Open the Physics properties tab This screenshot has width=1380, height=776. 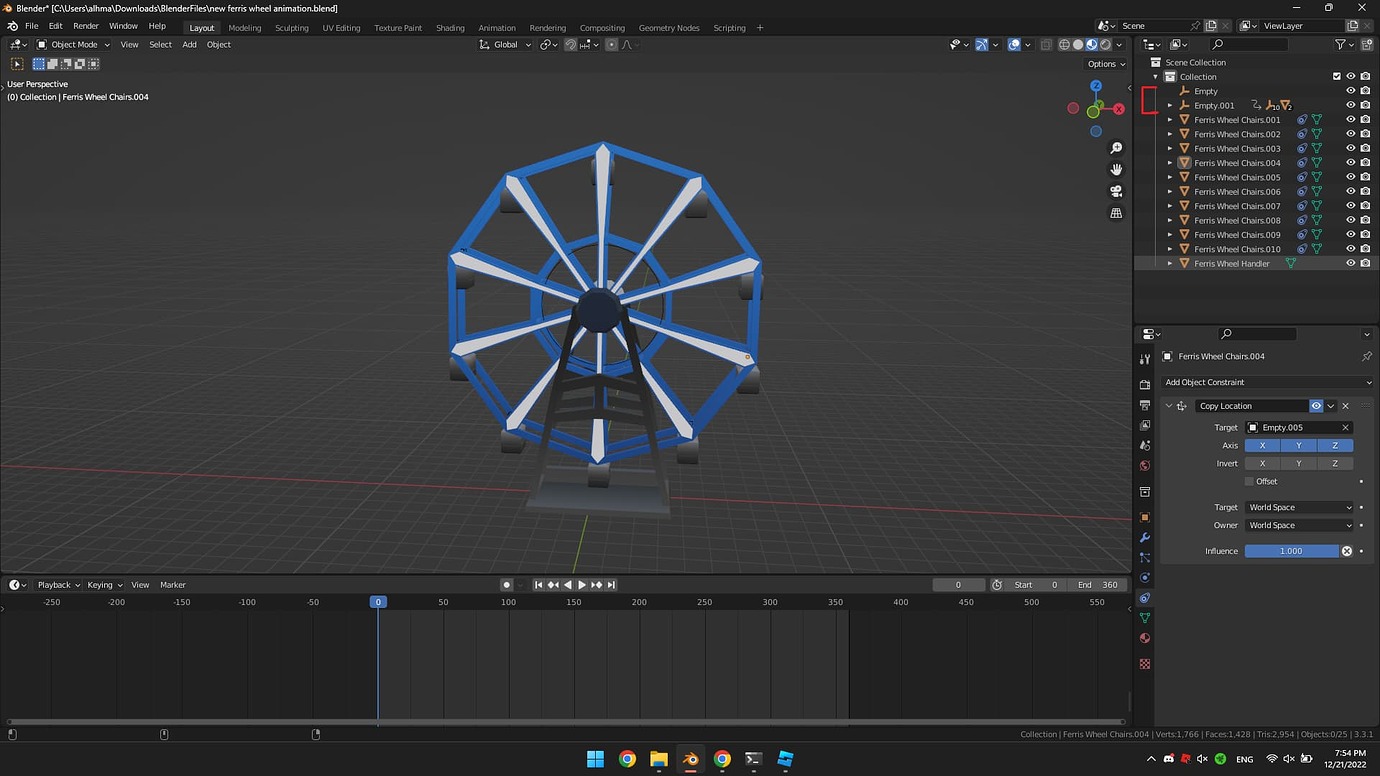tap(1144, 579)
